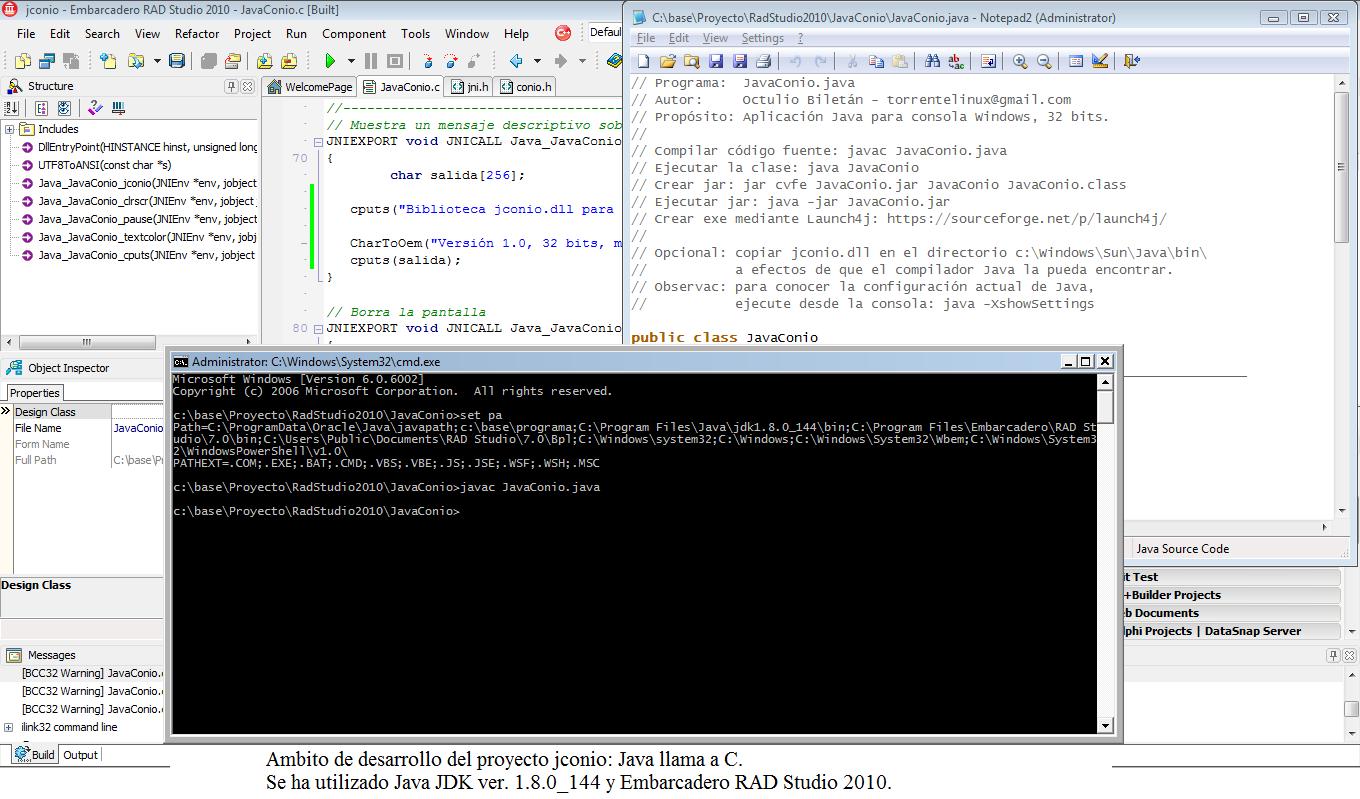Select Java_JavaConio_cputs in the Structure tree

[x=139, y=255]
